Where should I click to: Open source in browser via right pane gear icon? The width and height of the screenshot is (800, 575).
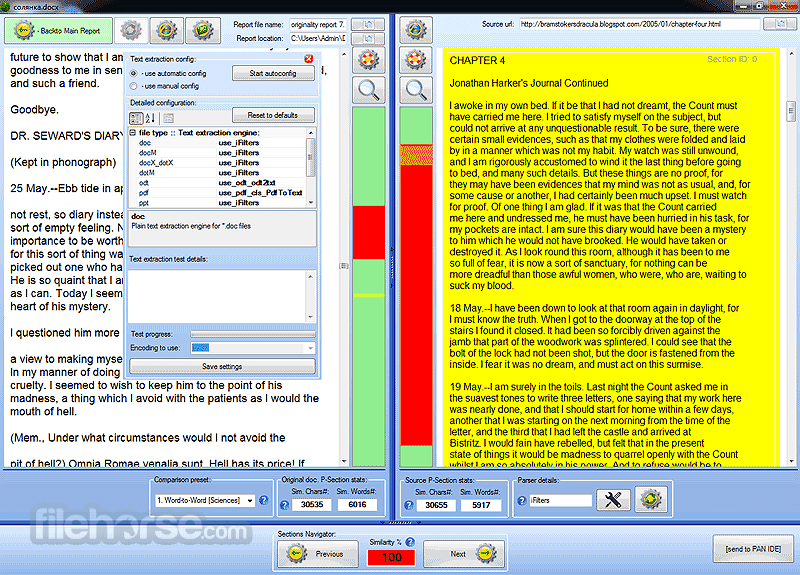(416, 30)
